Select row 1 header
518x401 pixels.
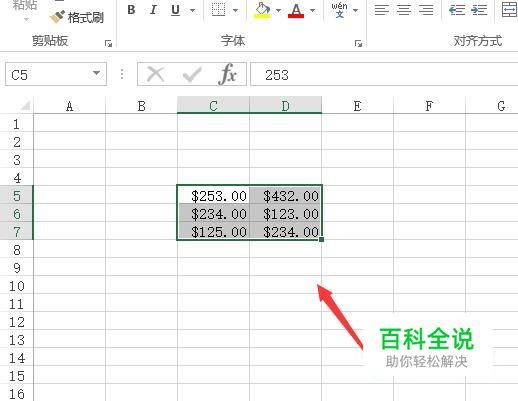[17, 124]
